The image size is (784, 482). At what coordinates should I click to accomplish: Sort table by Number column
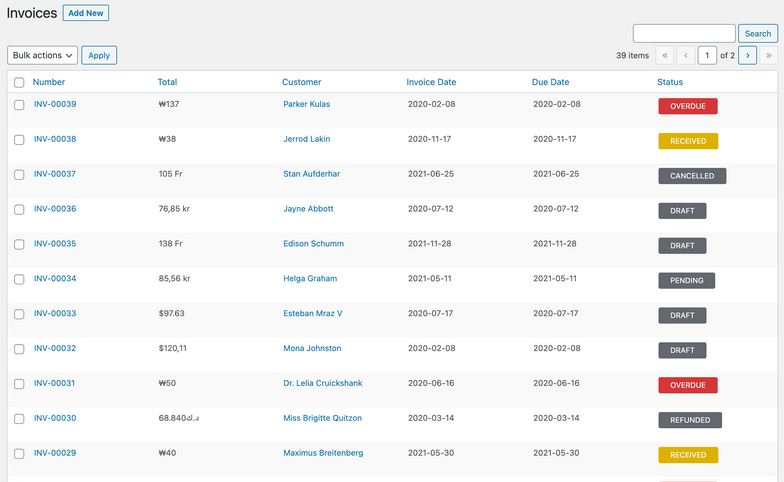point(48,82)
